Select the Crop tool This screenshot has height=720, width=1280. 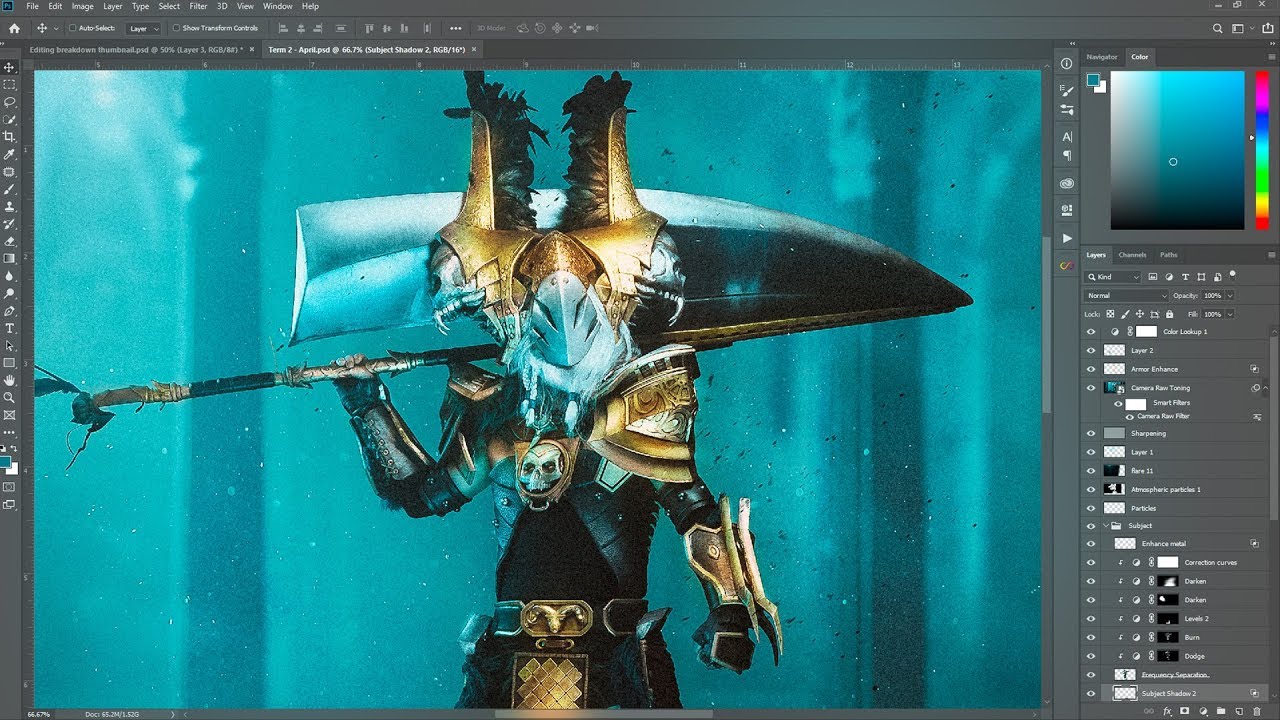click(x=10, y=137)
